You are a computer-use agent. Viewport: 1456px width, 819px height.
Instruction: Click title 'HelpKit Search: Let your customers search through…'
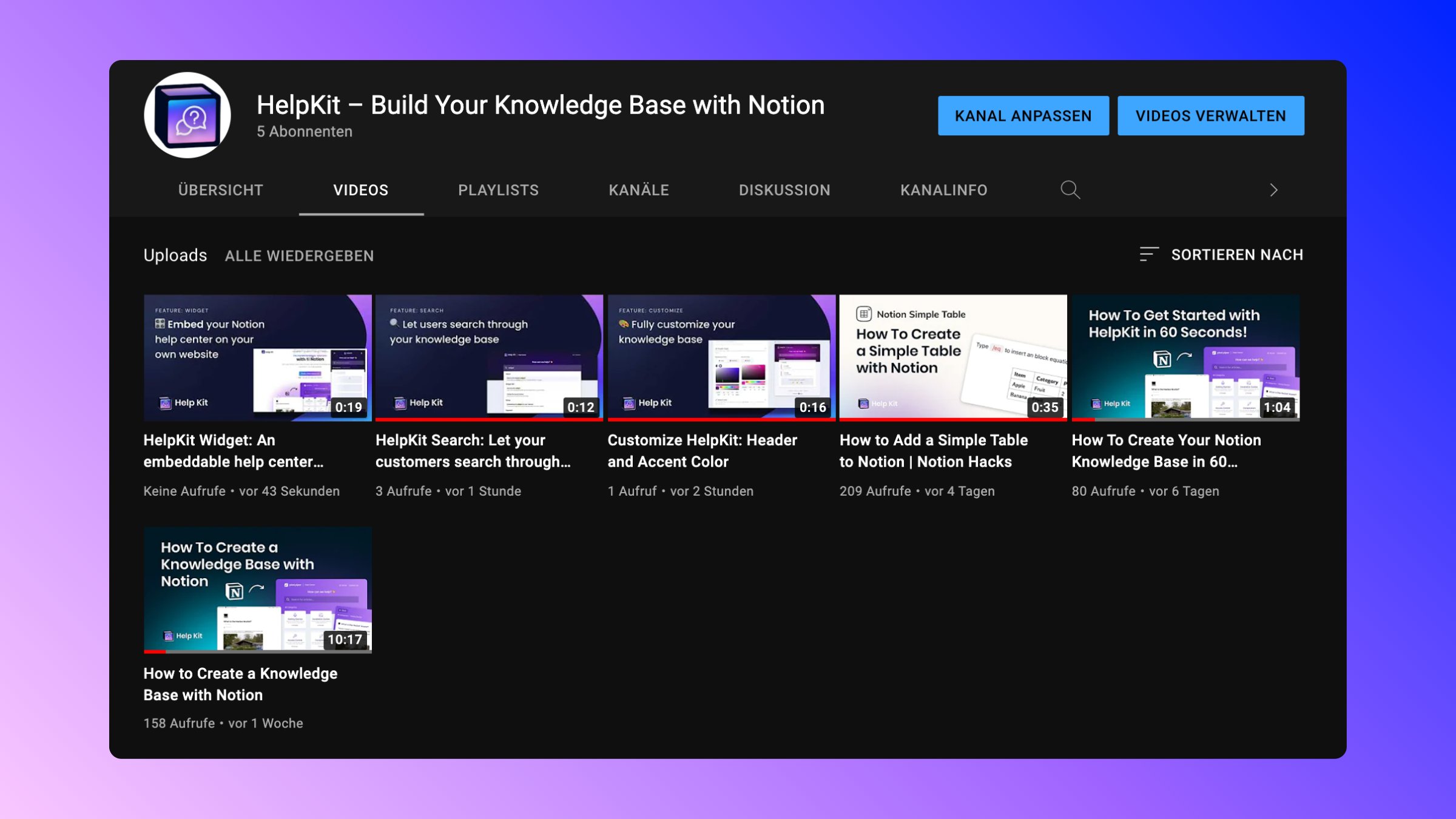click(x=473, y=451)
